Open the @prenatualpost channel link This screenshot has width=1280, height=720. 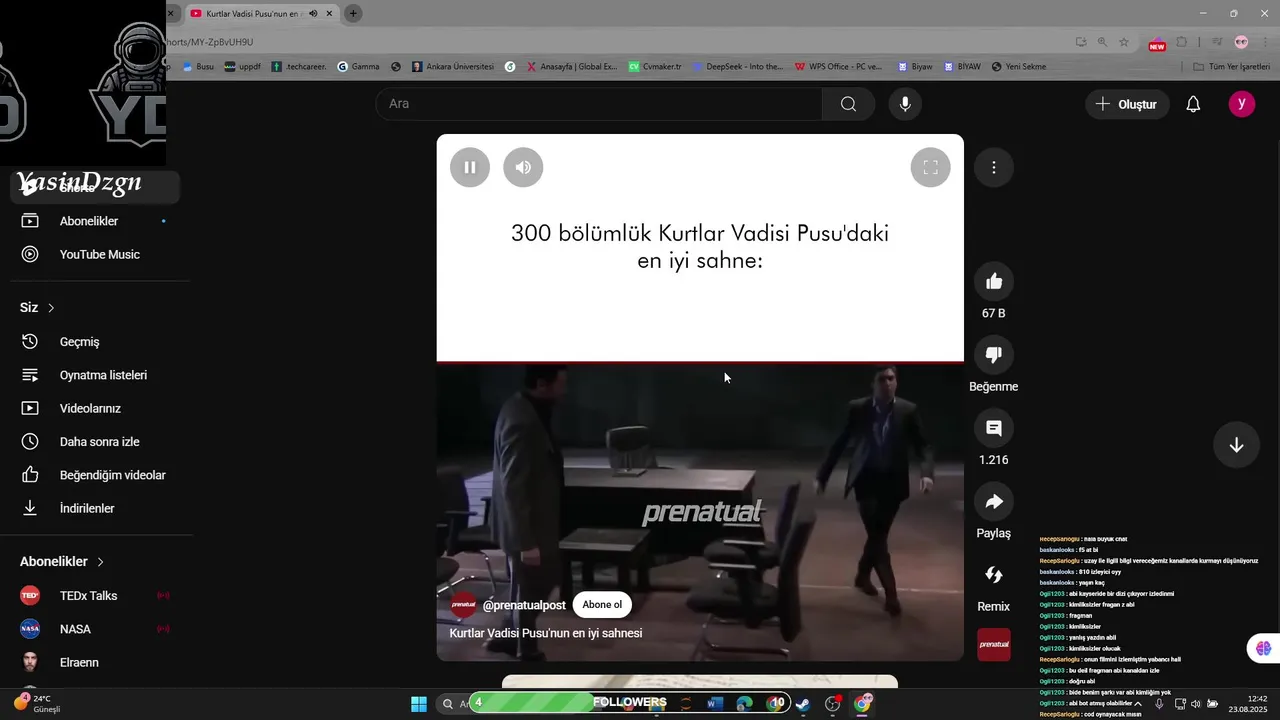click(x=524, y=605)
